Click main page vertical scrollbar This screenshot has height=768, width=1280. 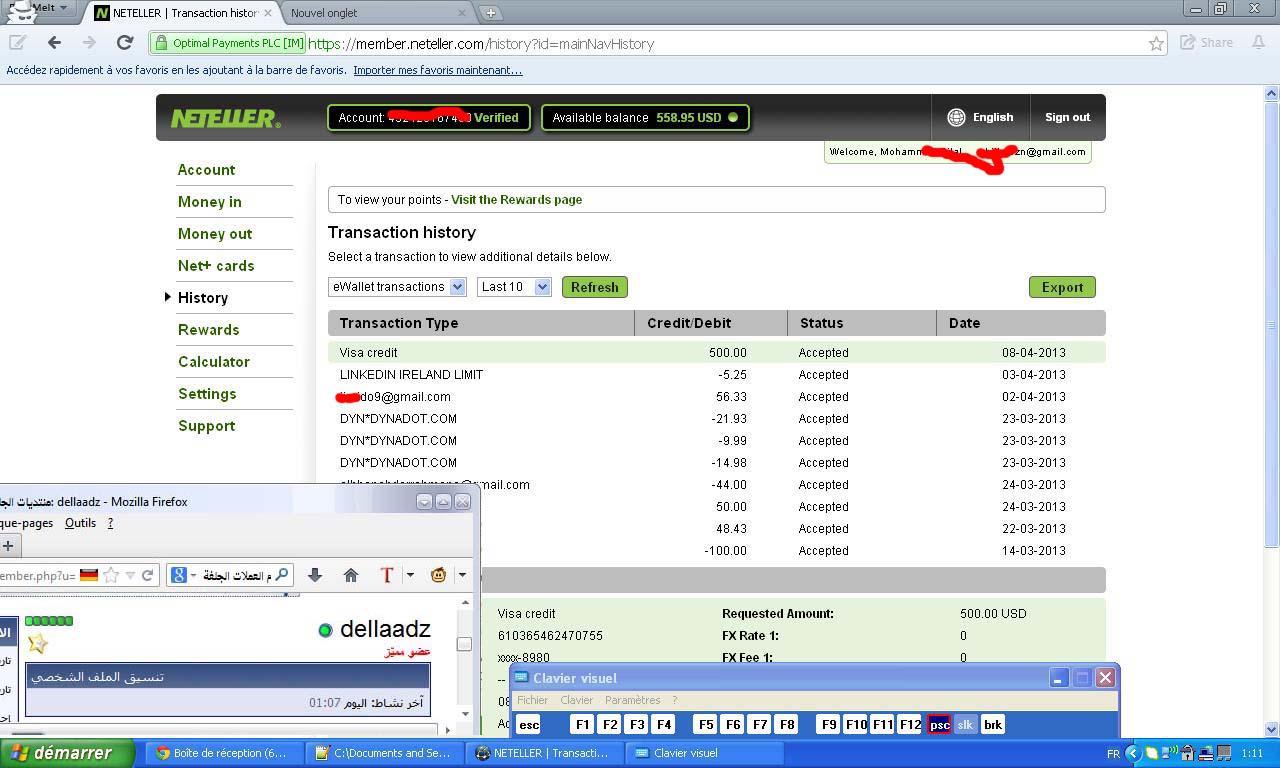click(1272, 323)
